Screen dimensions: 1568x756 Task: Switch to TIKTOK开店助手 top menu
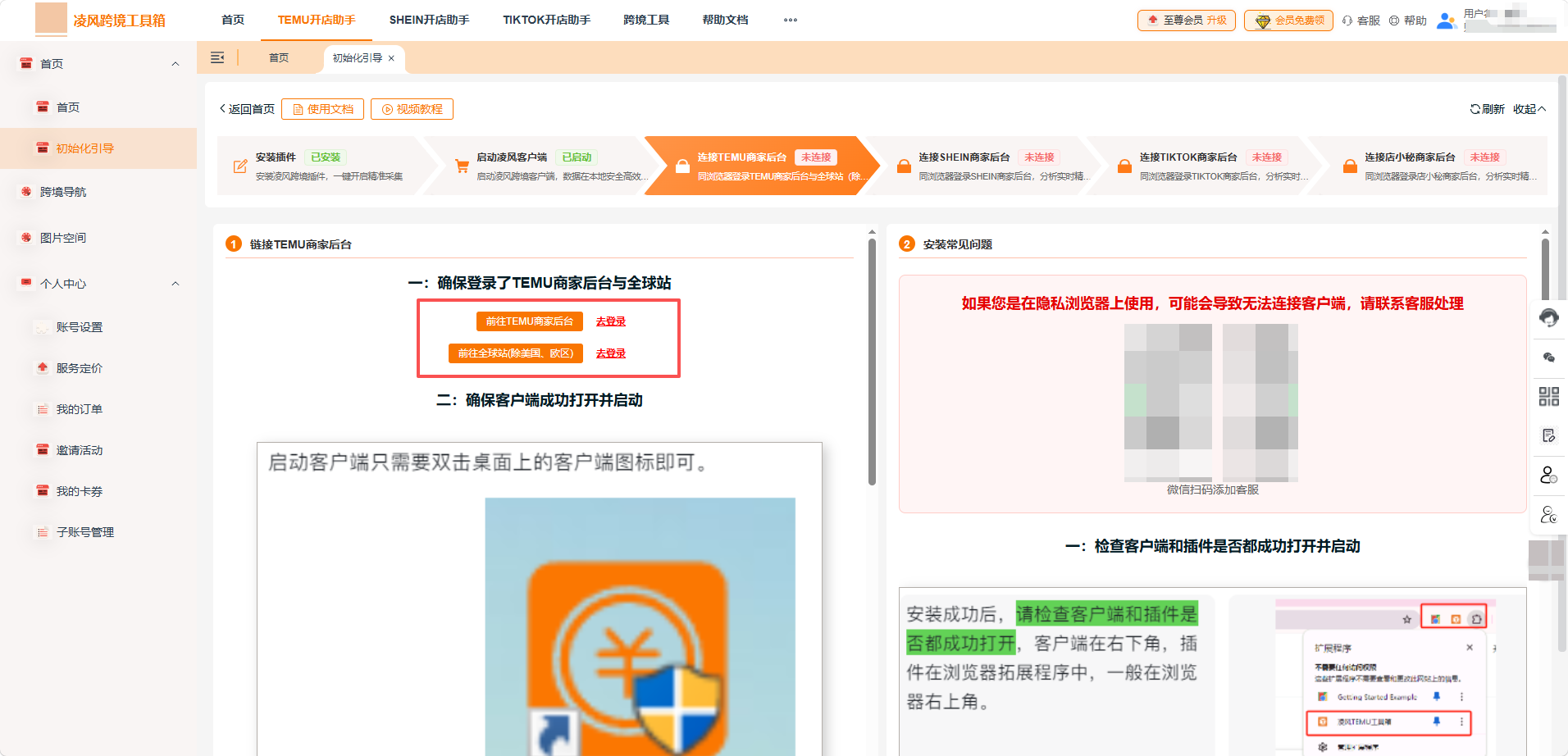(x=546, y=20)
